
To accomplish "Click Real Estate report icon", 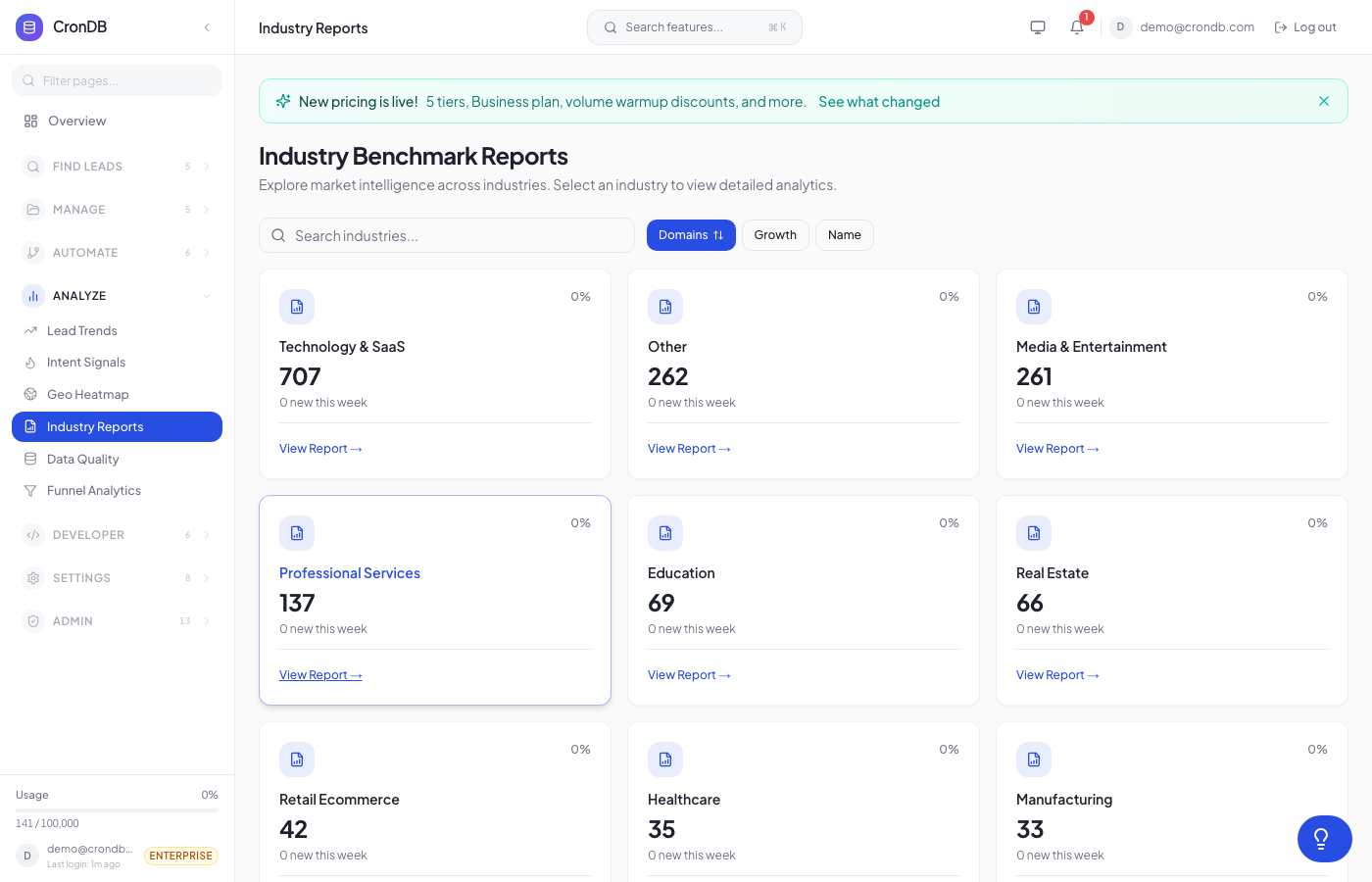I will coord(1034,533).
